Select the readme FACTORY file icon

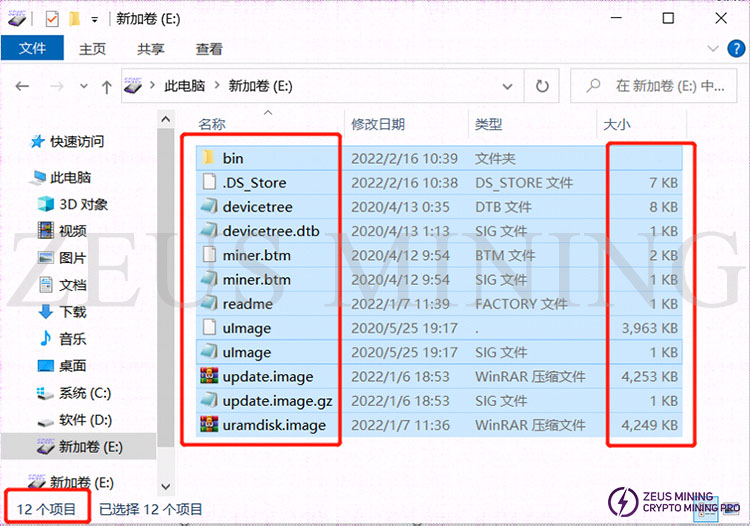pos(209,303)
